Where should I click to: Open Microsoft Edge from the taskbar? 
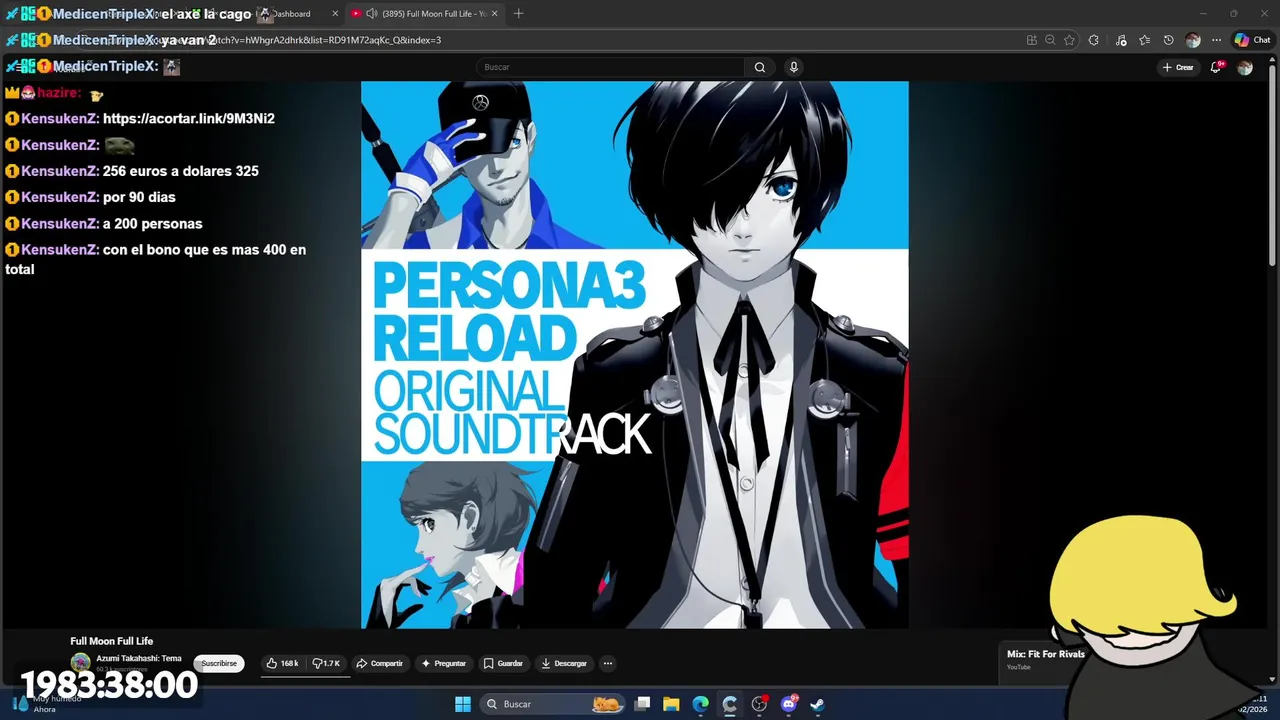(701, 704)
